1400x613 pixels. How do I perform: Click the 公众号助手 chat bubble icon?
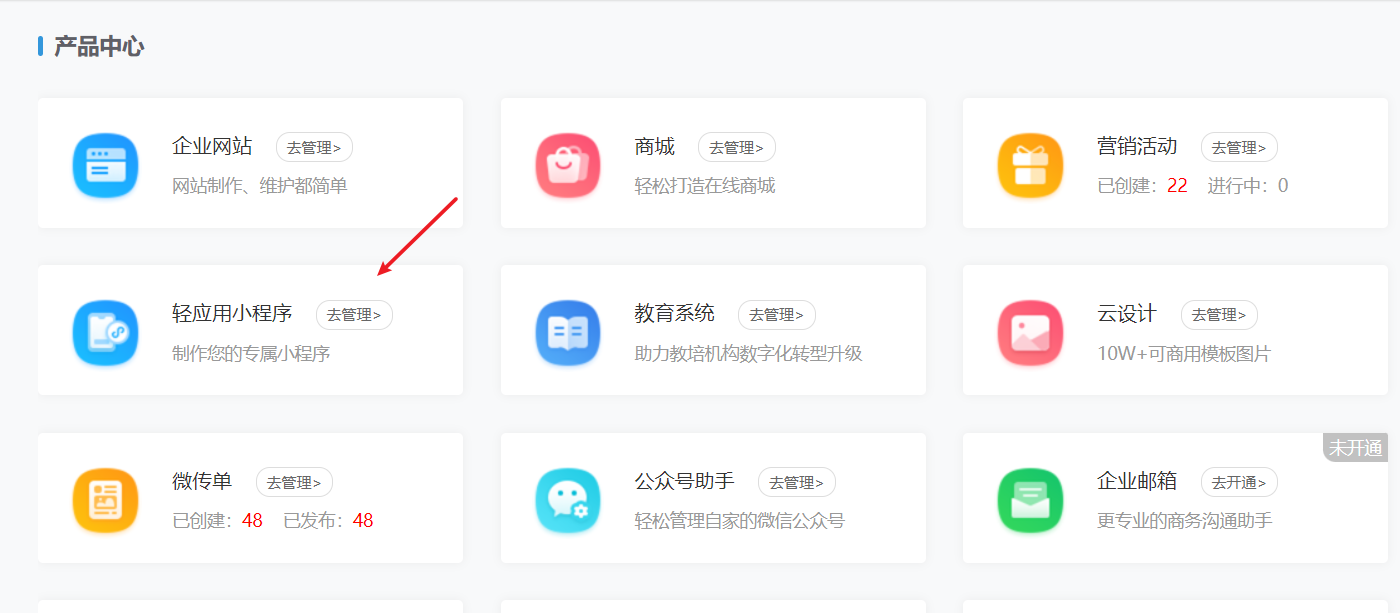pos(568,498)
